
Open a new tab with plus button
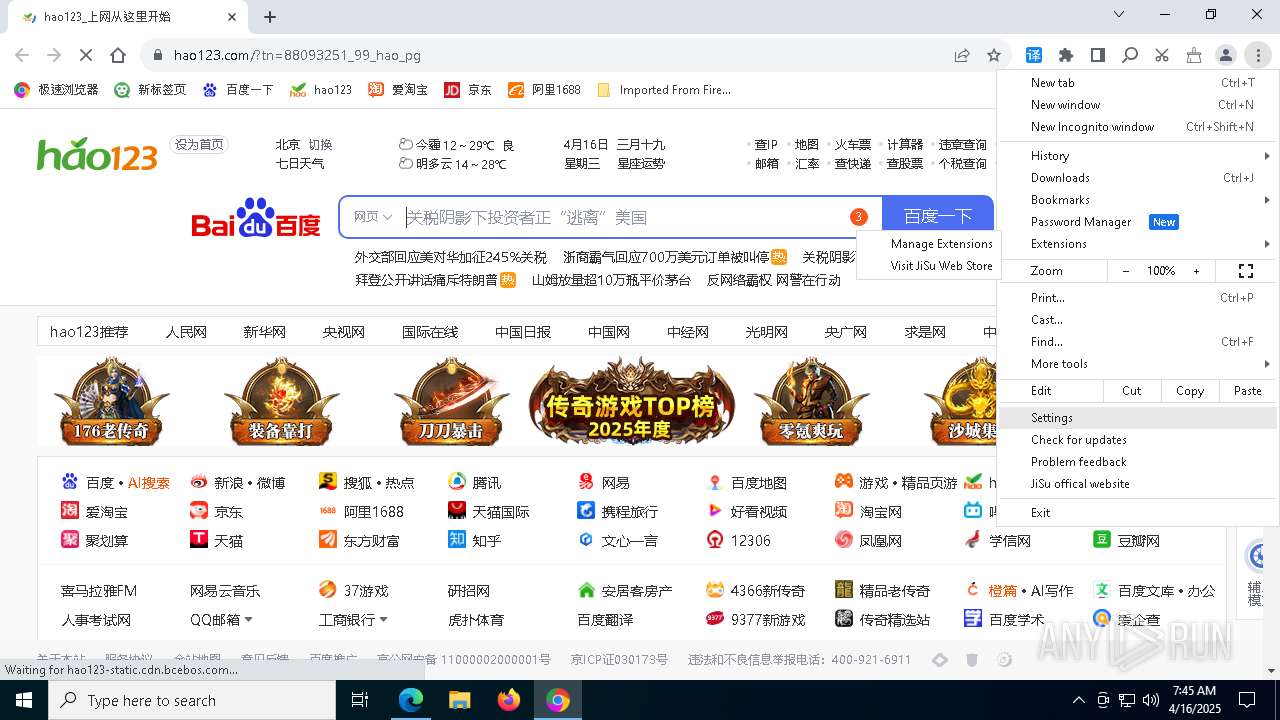(270, 16)
